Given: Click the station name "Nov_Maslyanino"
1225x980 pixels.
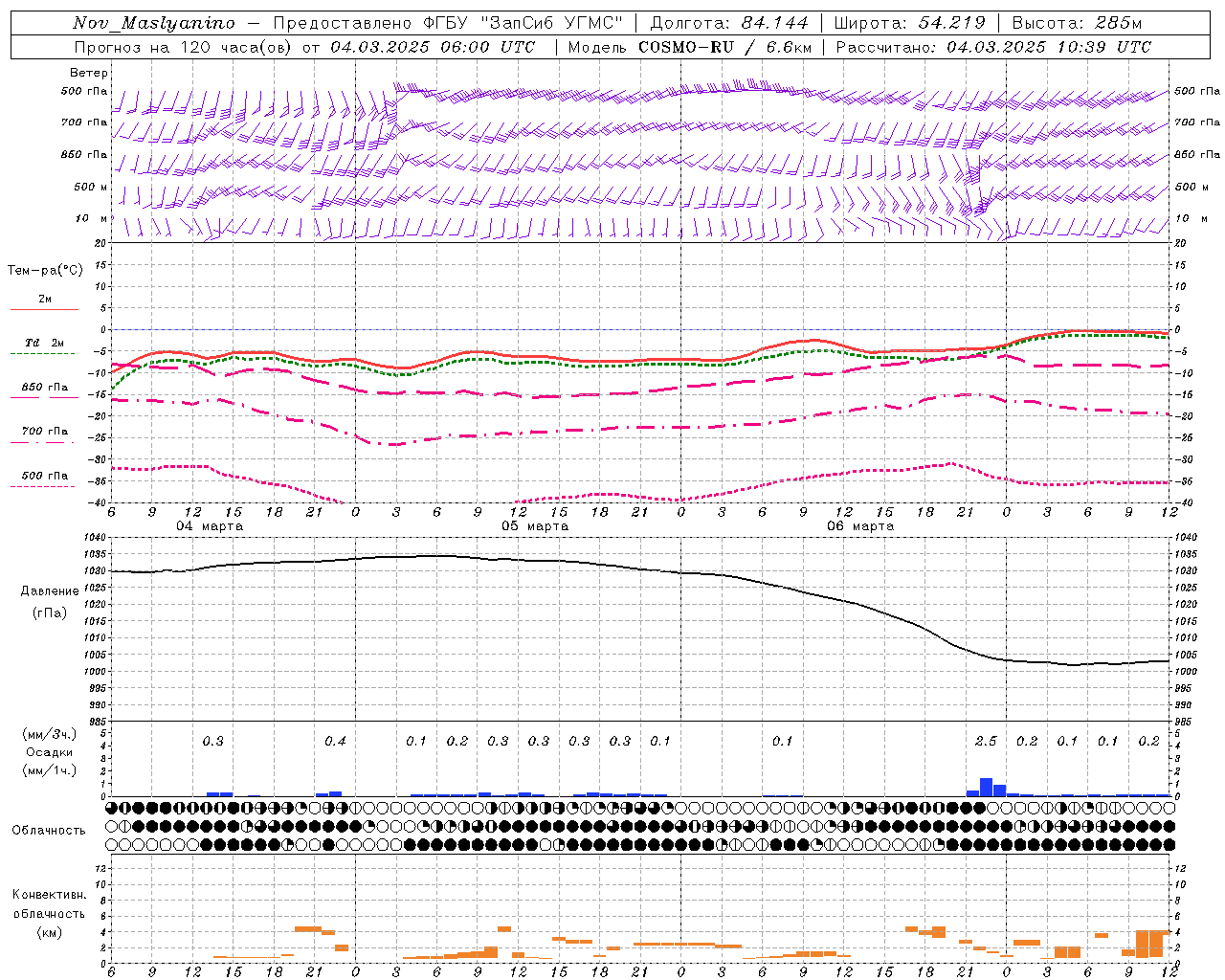Looking at the screenshot, I should pos(154,23).
